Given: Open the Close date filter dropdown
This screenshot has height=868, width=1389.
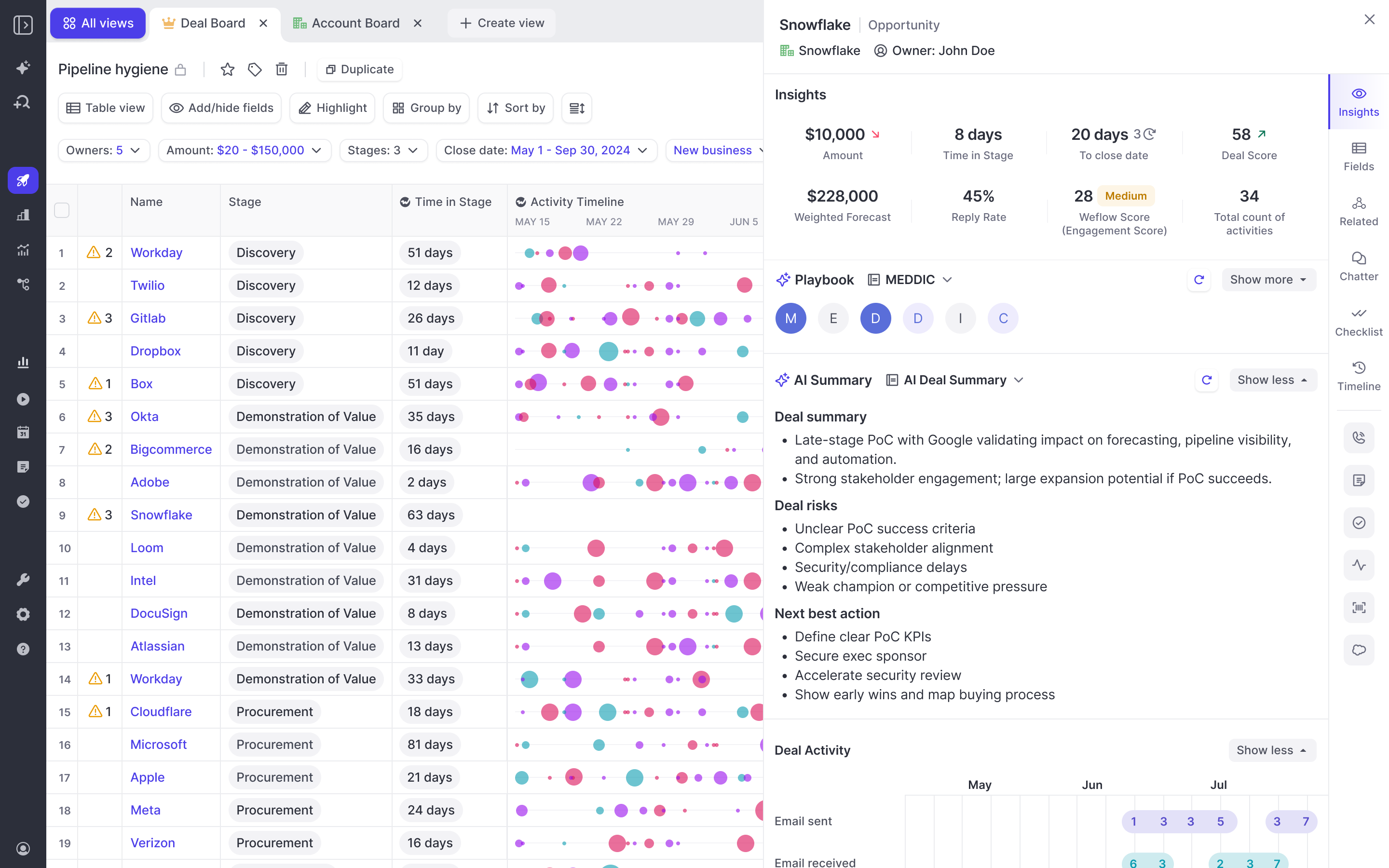Looking at the screenshot, I should point(546,150).
